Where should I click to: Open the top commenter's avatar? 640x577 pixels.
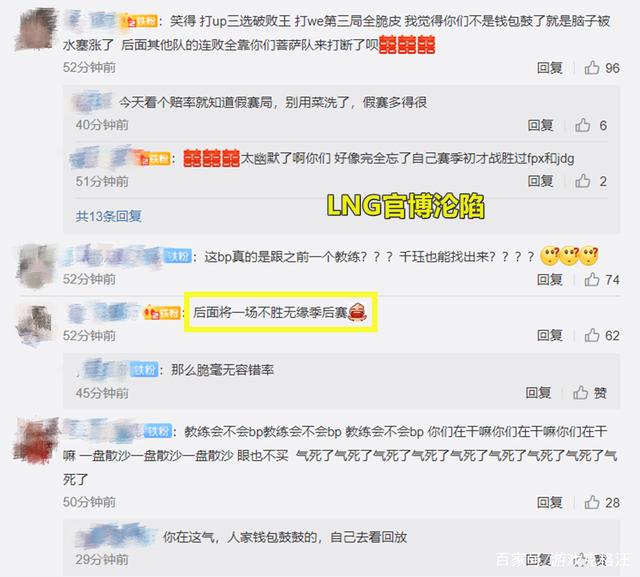coord(35,30)
